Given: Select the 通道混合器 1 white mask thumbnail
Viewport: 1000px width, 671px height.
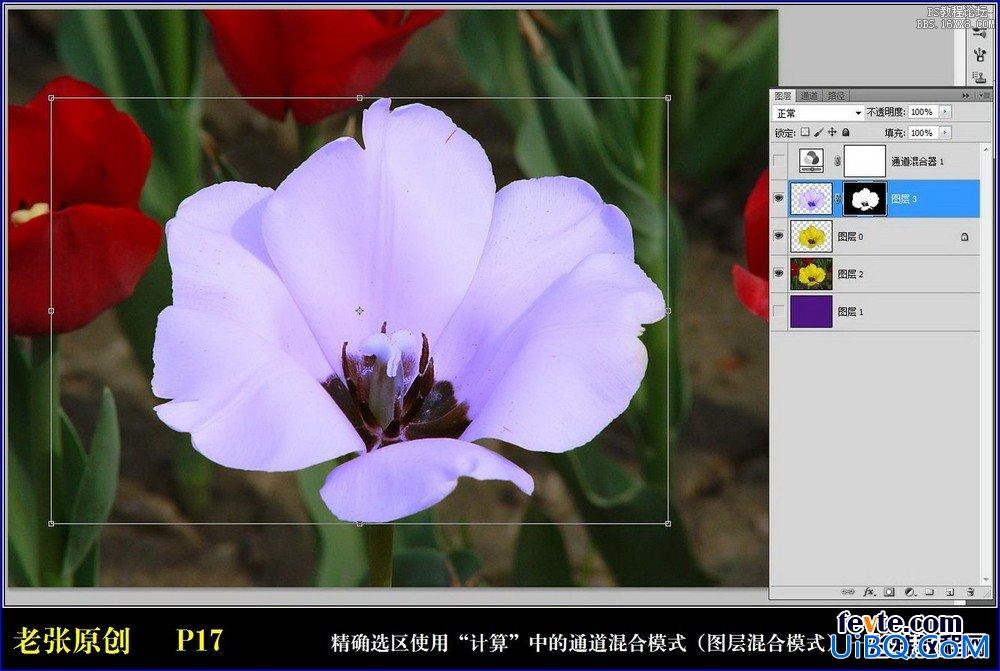Looking at the screenshot, I should [865, 161].
